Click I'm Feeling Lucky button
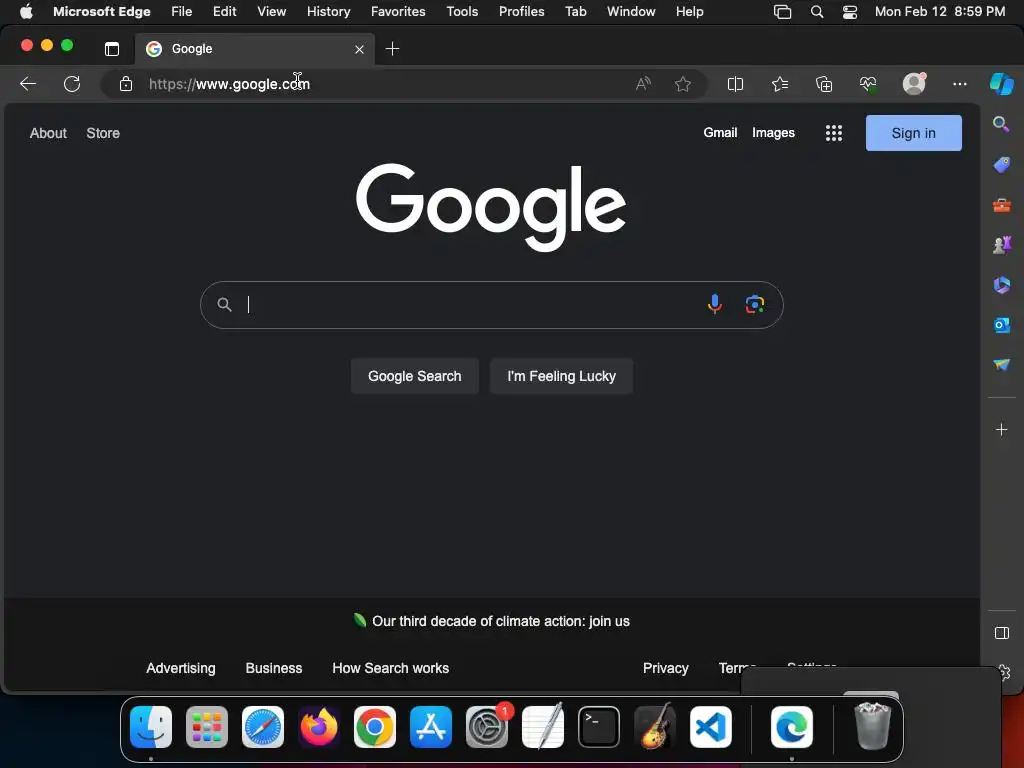This screenshot has width=1024, height=768. tap(562, 376)
